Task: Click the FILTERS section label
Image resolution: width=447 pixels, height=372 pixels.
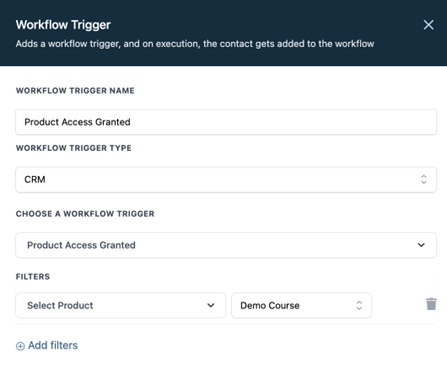Action: (33, 277)
